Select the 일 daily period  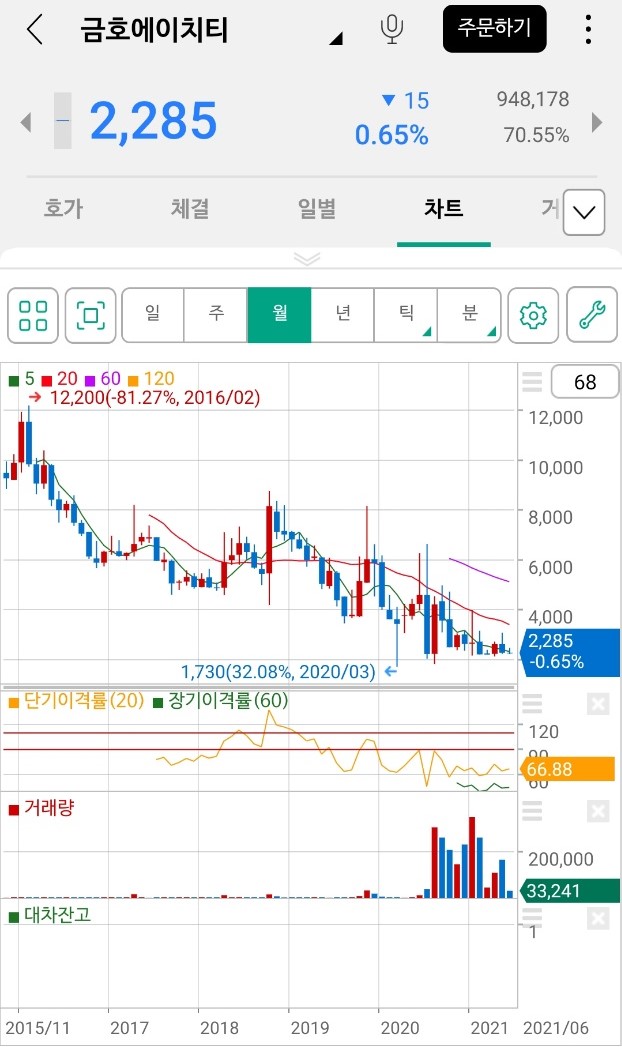152,315
